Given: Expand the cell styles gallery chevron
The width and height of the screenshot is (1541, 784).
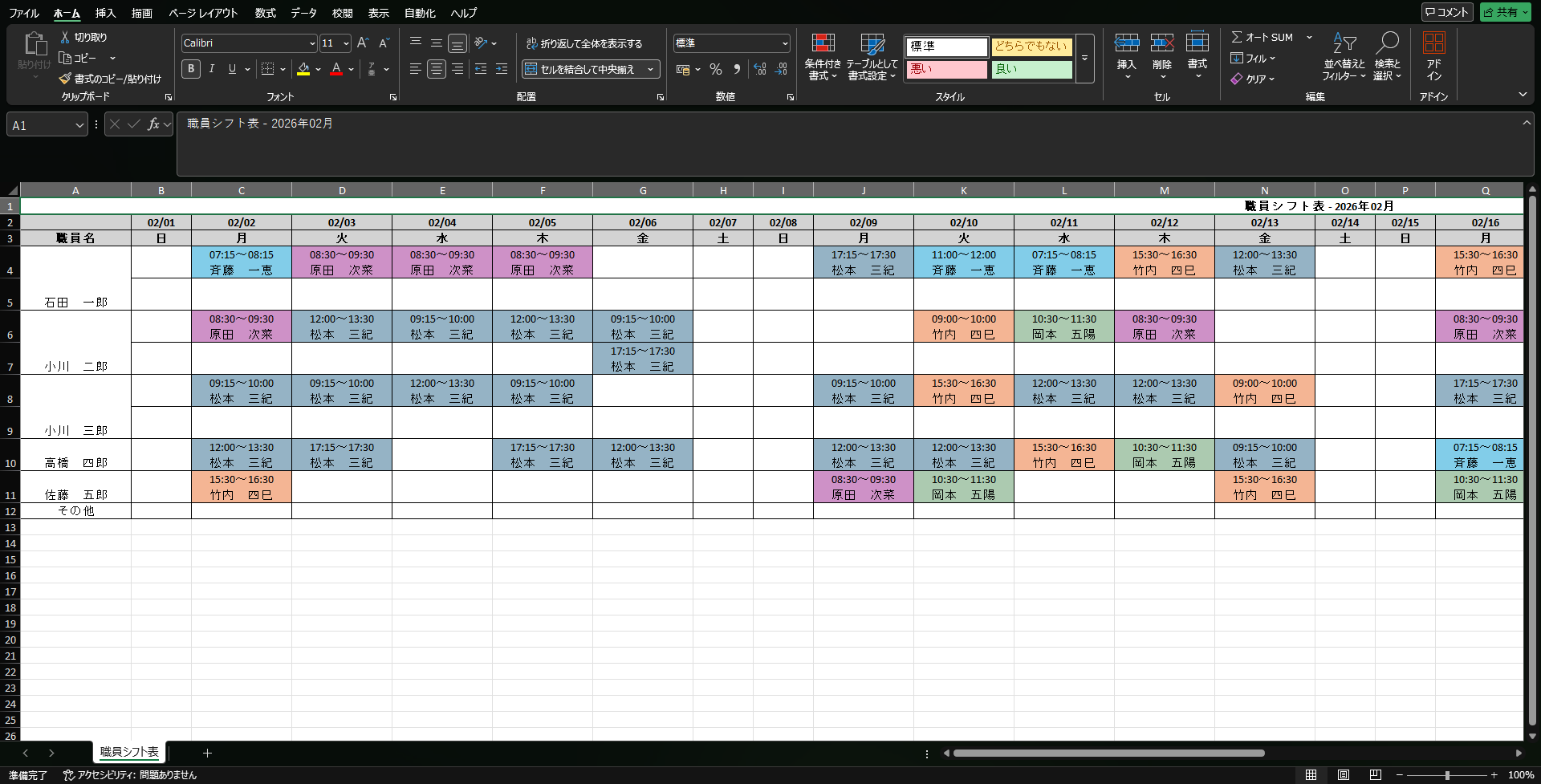Looking at the screenshot, I should coord(1085,59).
